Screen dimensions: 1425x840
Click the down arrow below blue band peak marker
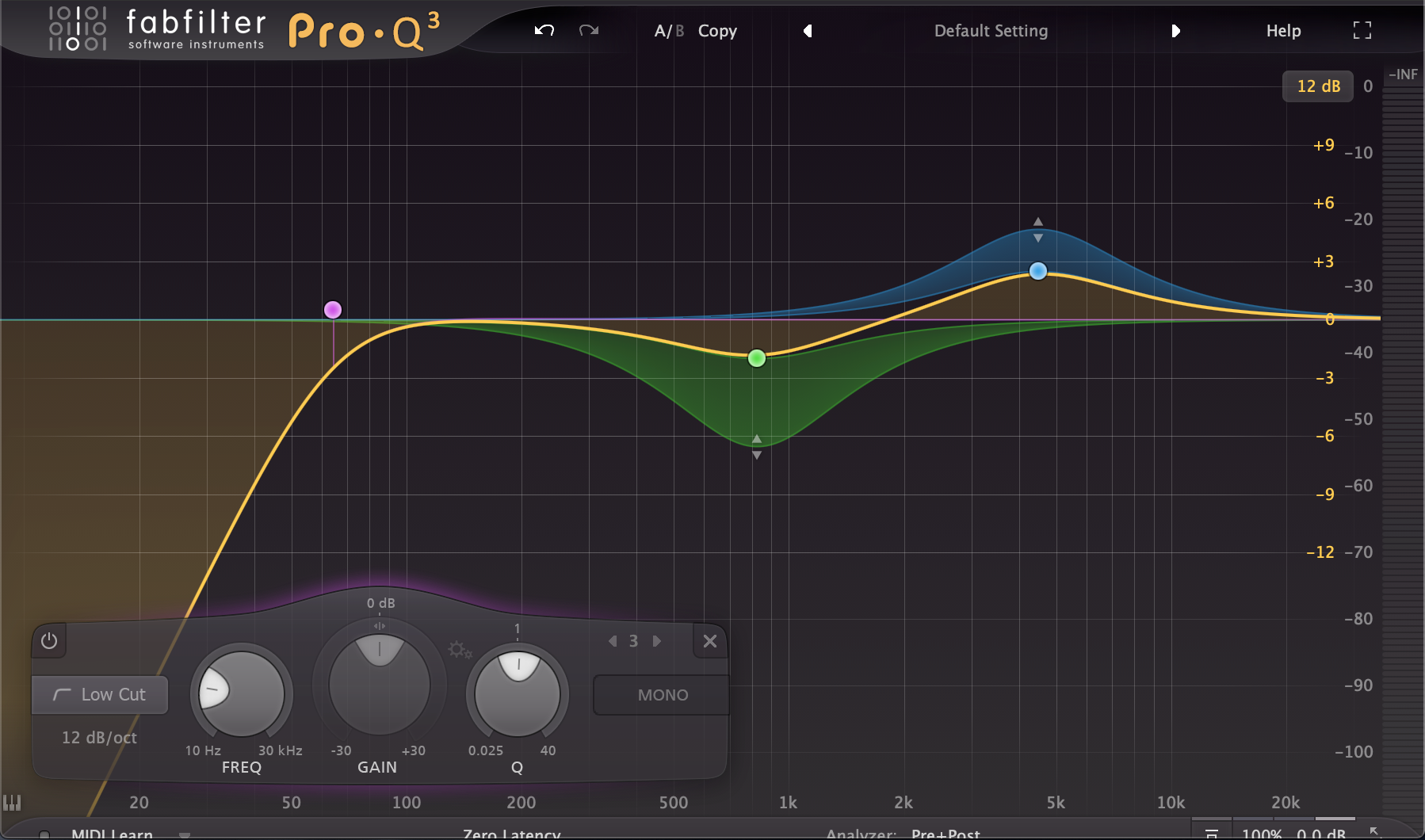pyautogui.click(x=1038, y=238)
